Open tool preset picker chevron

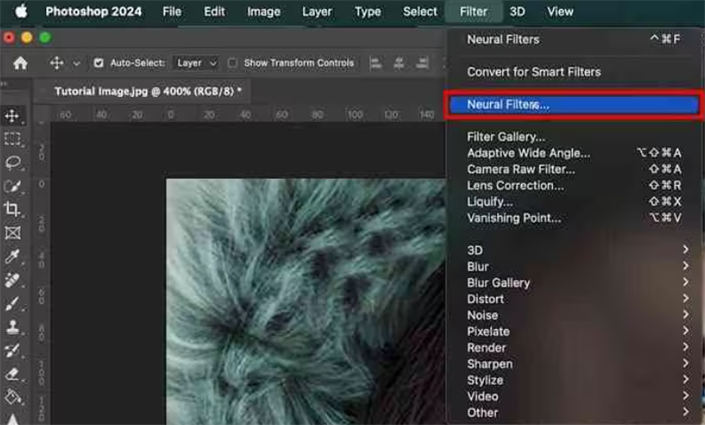(x=76, y=63)
